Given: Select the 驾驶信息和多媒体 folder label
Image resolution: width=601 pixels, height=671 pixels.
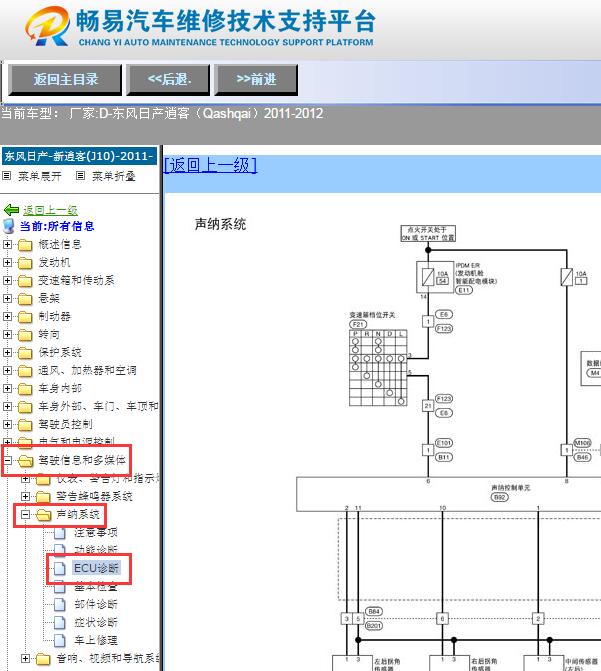Looking at the screenshot, I should coord(82,460).
